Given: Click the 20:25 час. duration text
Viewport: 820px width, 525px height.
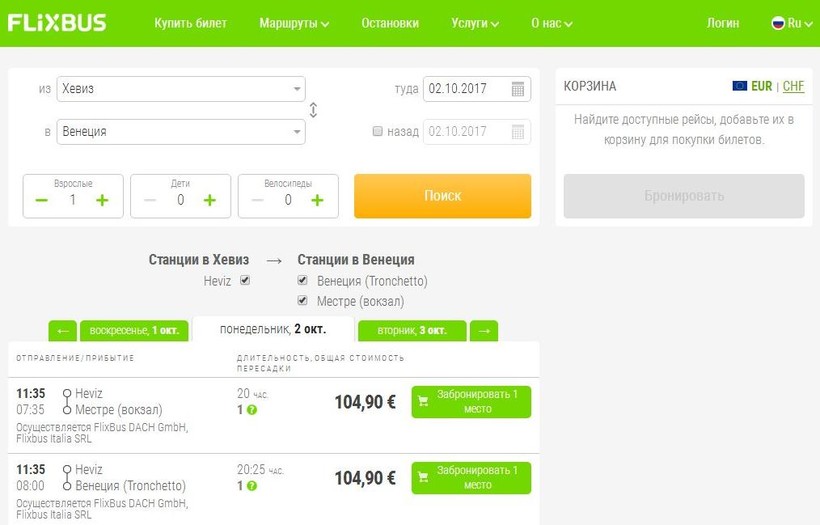Looking at the screenshot, I should click(x=260, y=470).
